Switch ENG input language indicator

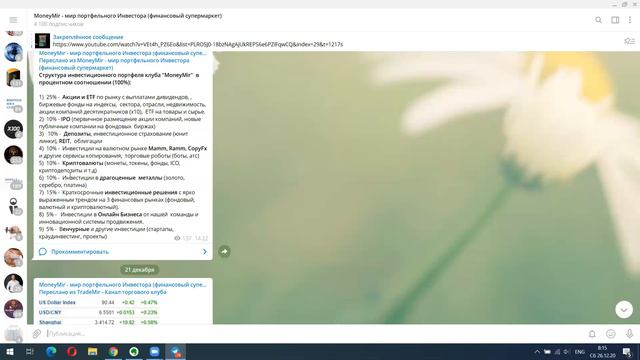(580, 352)
